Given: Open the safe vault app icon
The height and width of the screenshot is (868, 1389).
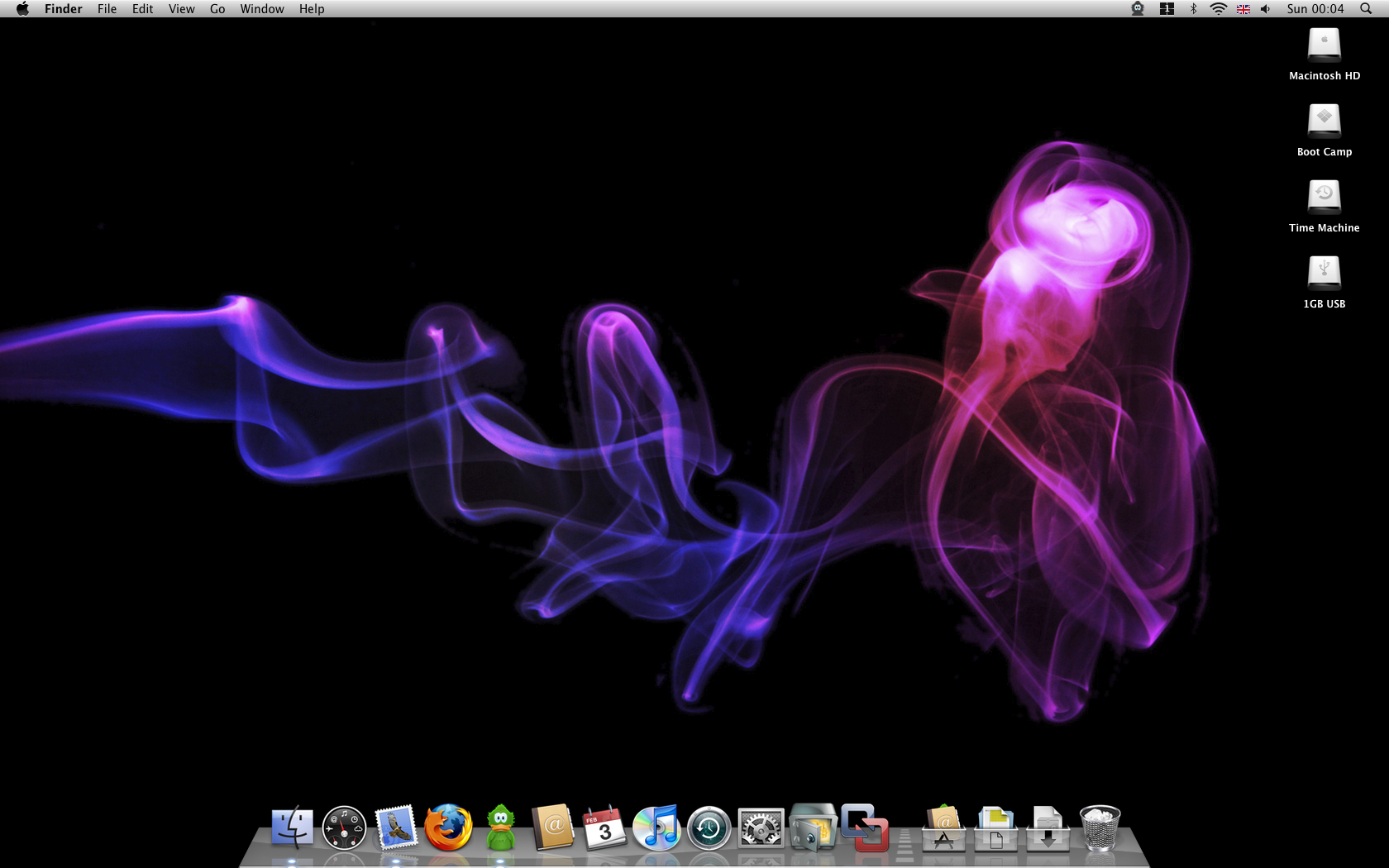Looking at the screenshot, I should [x=813, y=827].
